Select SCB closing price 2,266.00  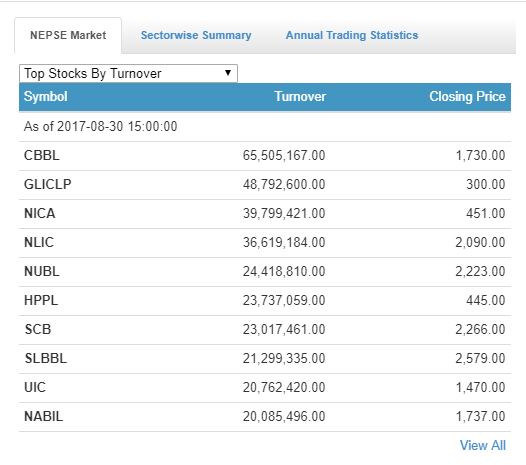tap(480, 329)
